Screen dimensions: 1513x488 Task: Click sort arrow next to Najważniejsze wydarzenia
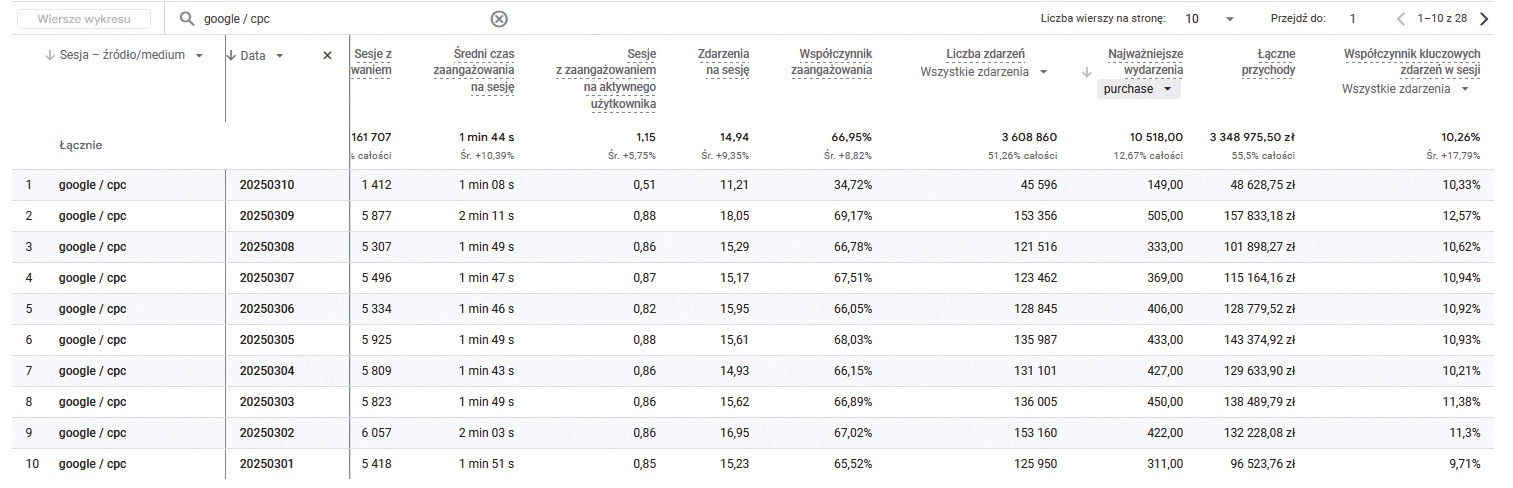[x=1087, y=71]
